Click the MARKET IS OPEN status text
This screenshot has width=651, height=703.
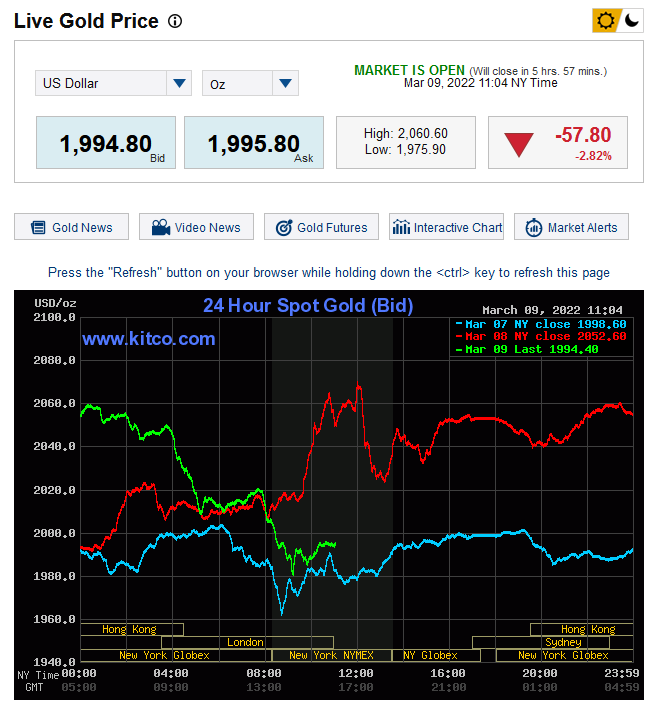[x=409, y=70]
